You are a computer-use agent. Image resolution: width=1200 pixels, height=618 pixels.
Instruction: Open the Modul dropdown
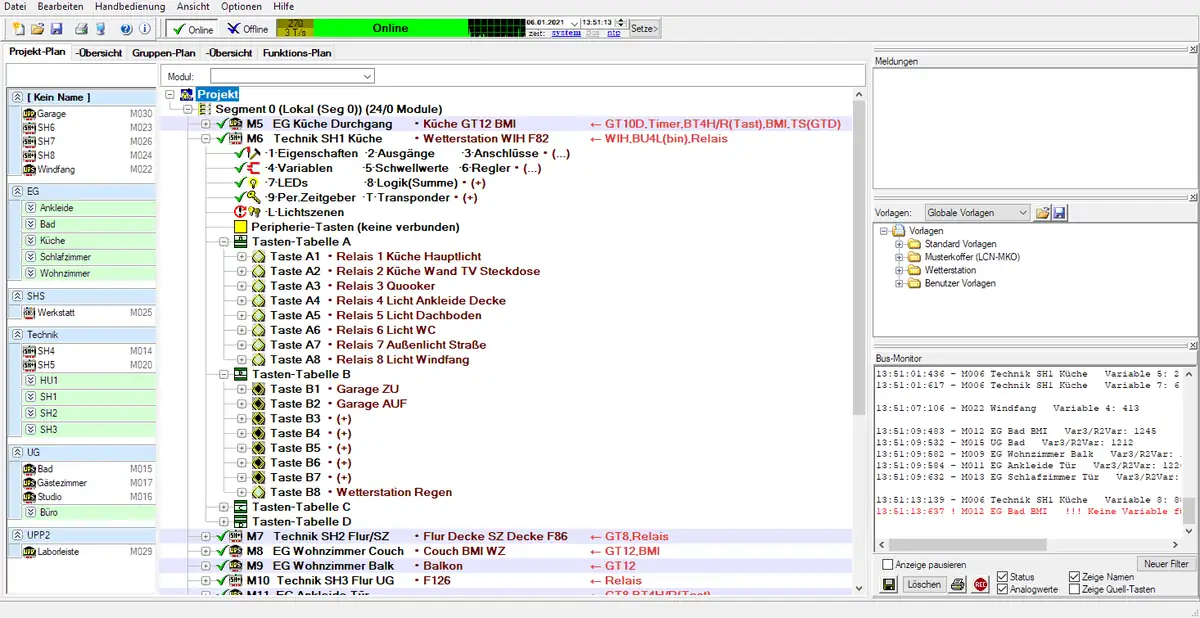point(368,76)
